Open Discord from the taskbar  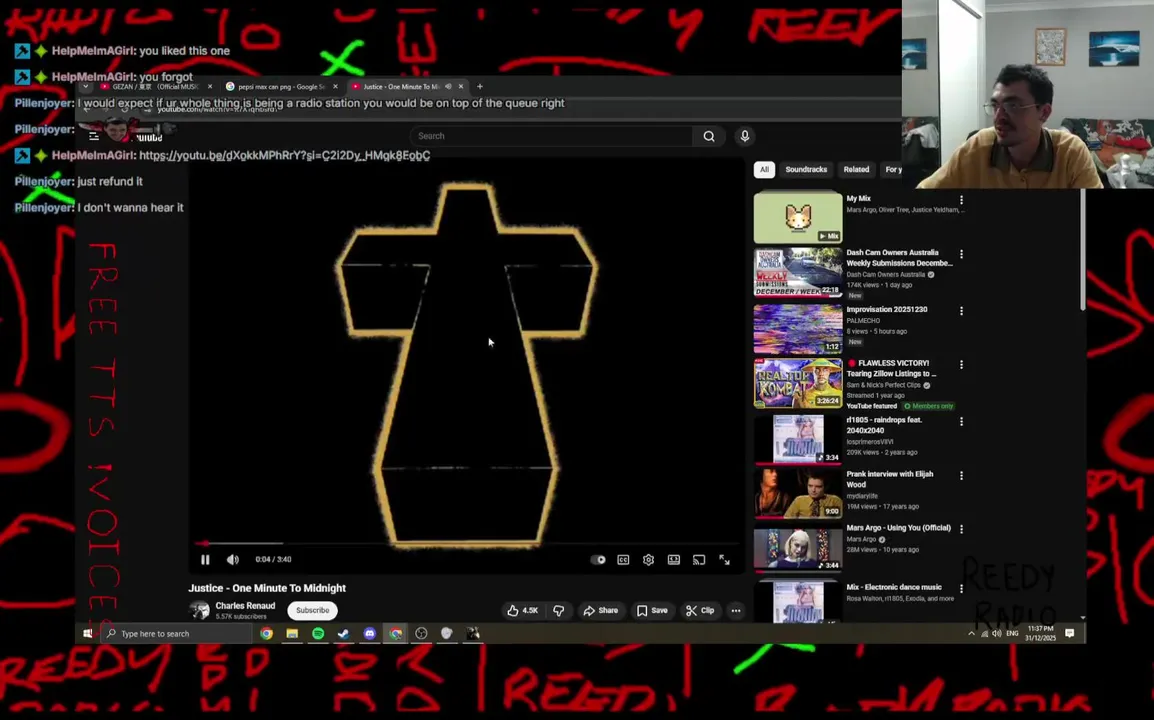[x=369, y=634]
